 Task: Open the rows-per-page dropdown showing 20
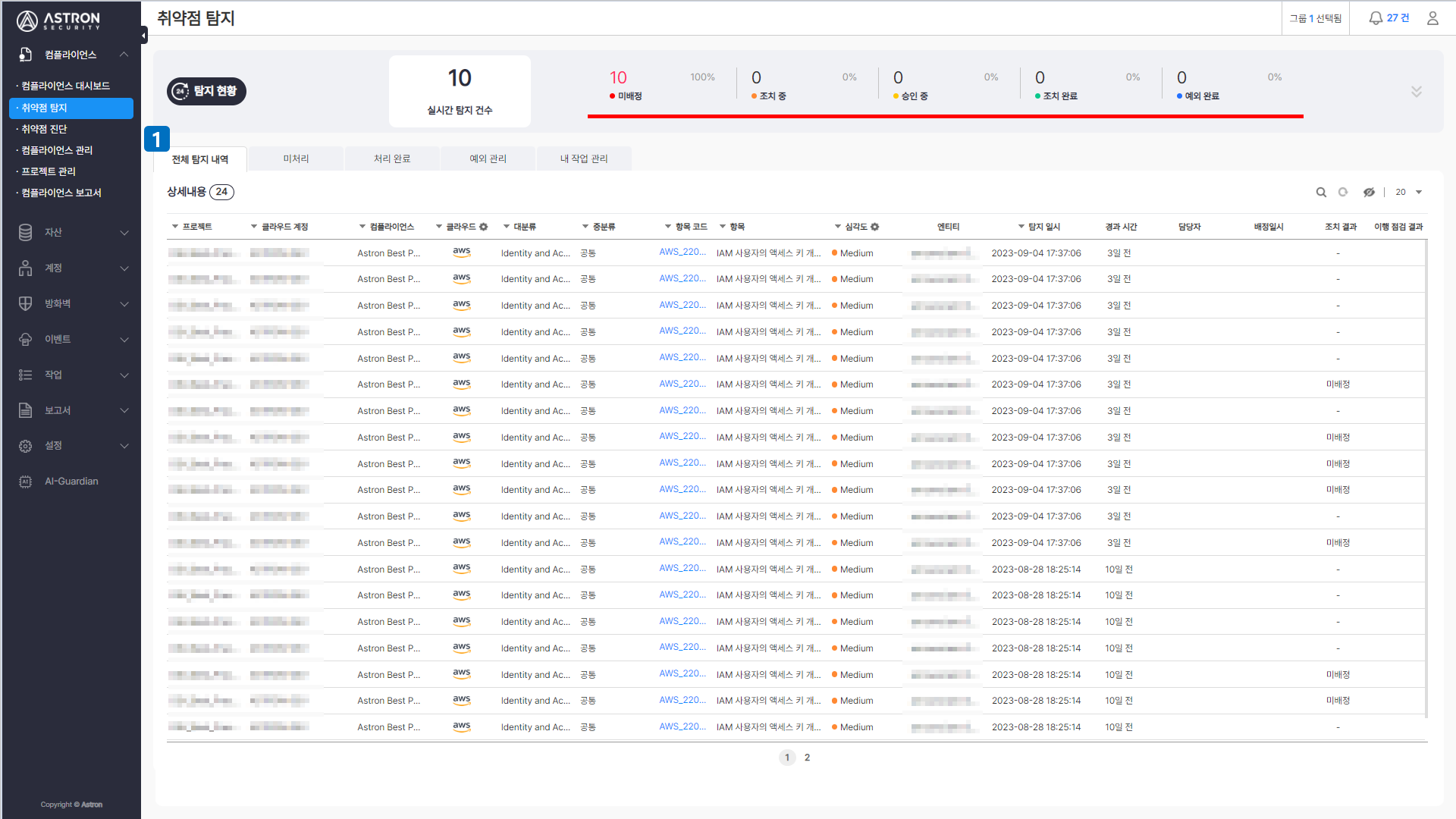(1408, 193)
